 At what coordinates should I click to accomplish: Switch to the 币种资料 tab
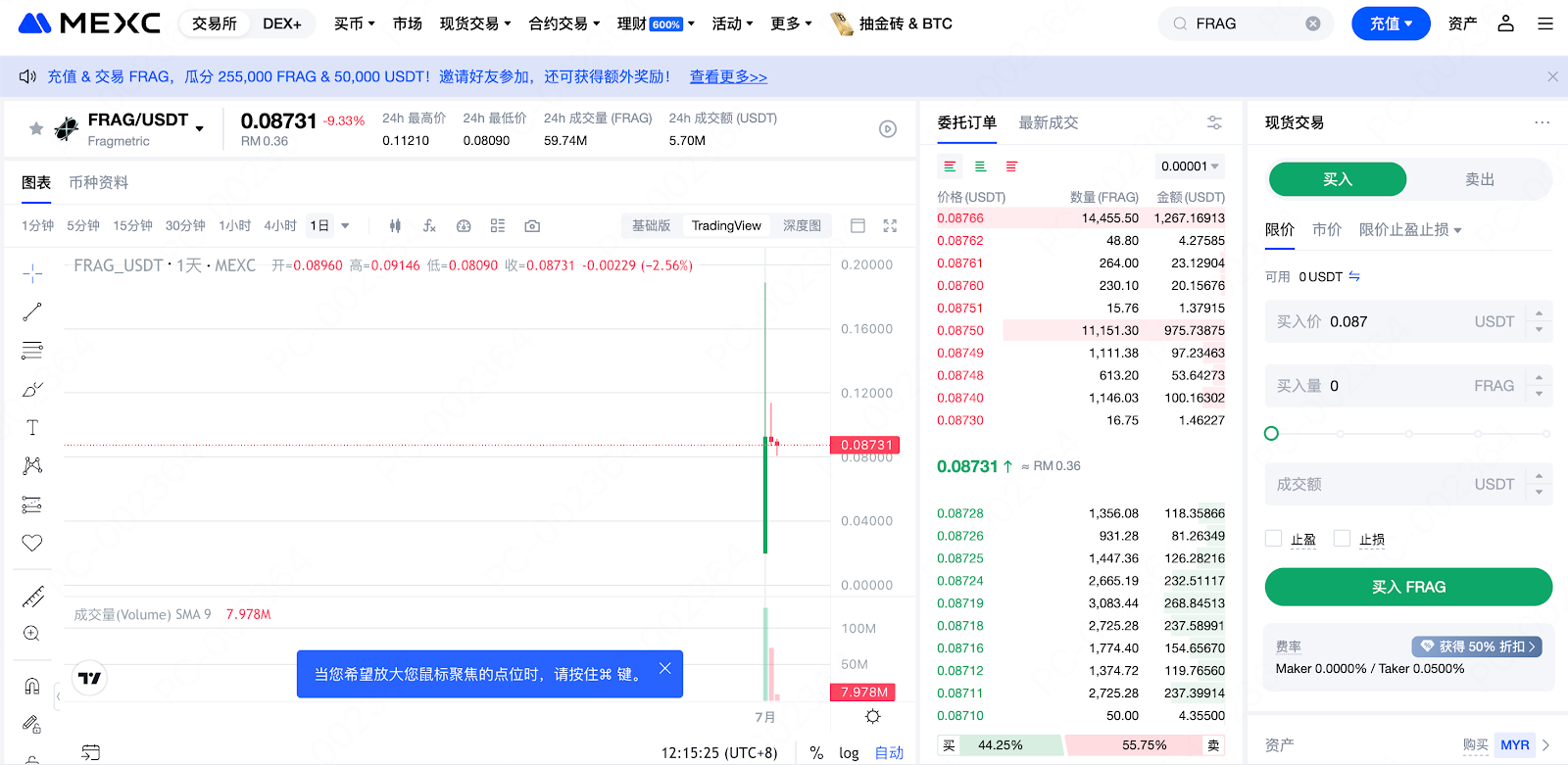(98, 183)
